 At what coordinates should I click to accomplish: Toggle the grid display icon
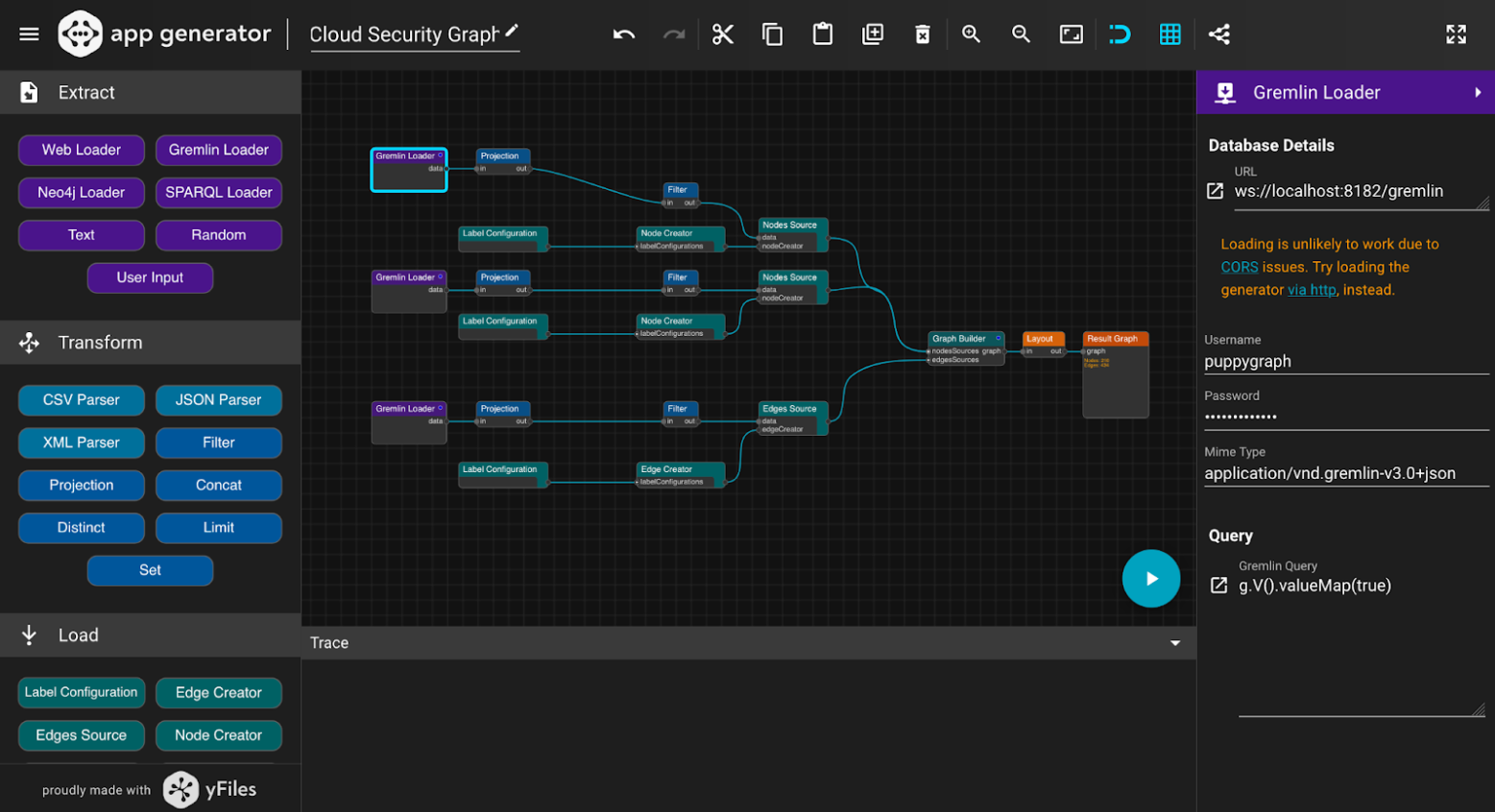1170,34
